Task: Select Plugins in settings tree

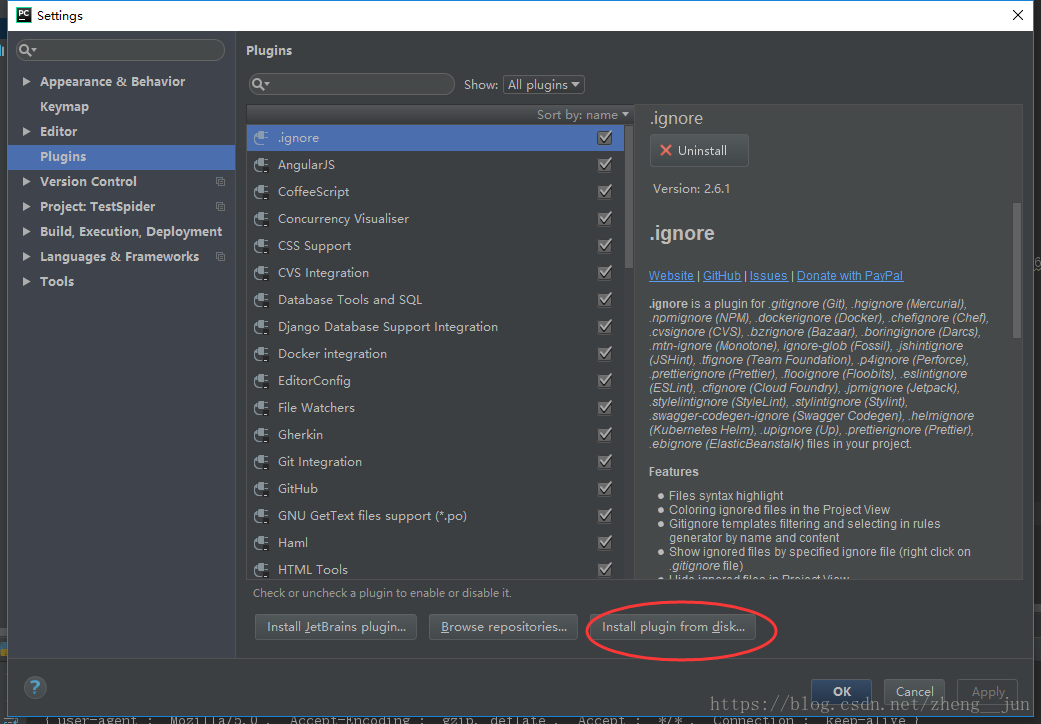Action: click(121, 157)
